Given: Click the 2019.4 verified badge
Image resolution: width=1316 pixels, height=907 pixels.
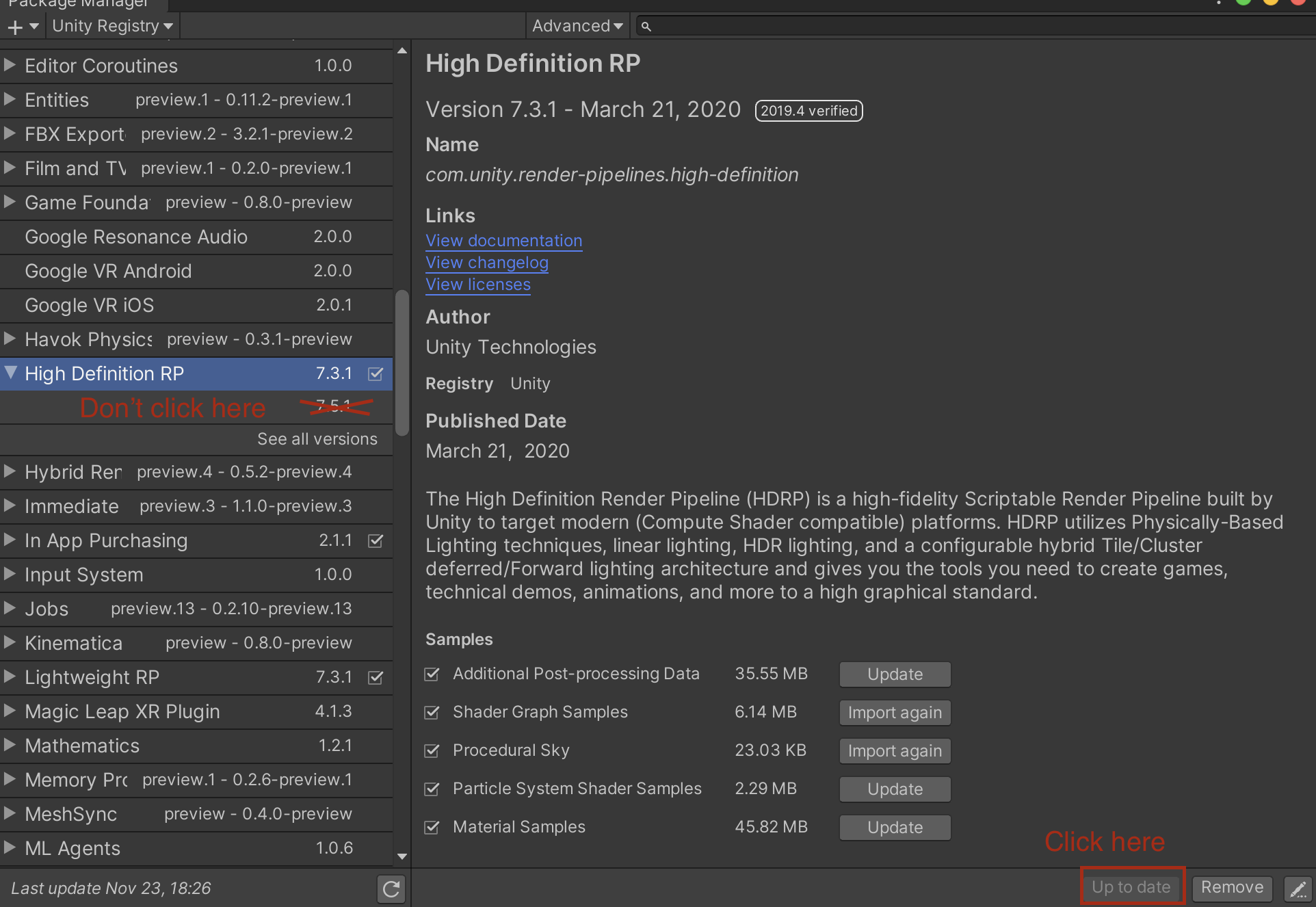Looking at the screenshot, I should pos(808,111).
